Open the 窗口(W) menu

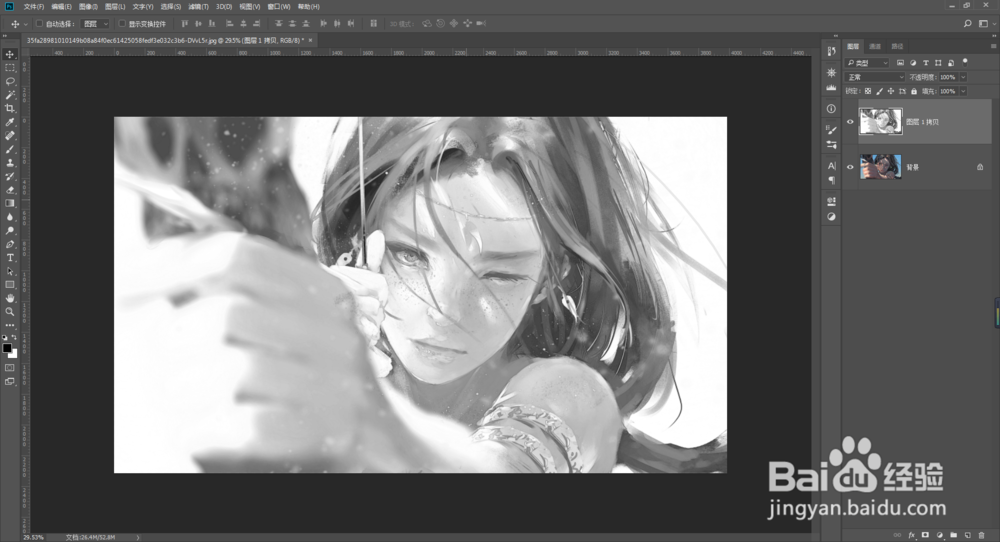pyautogui.click(x=279, y=6)
